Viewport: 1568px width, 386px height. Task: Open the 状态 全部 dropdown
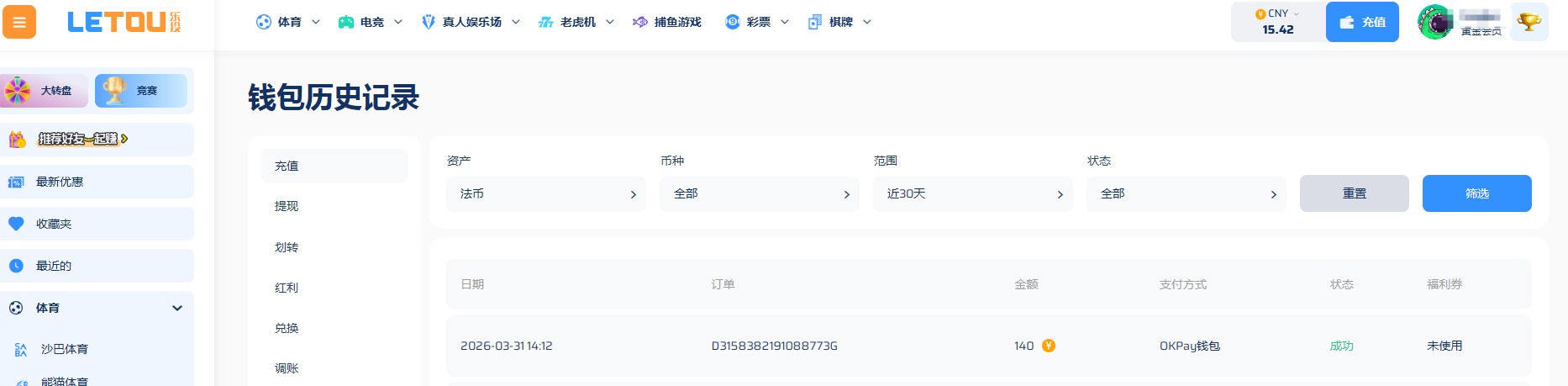point(1187,193)
